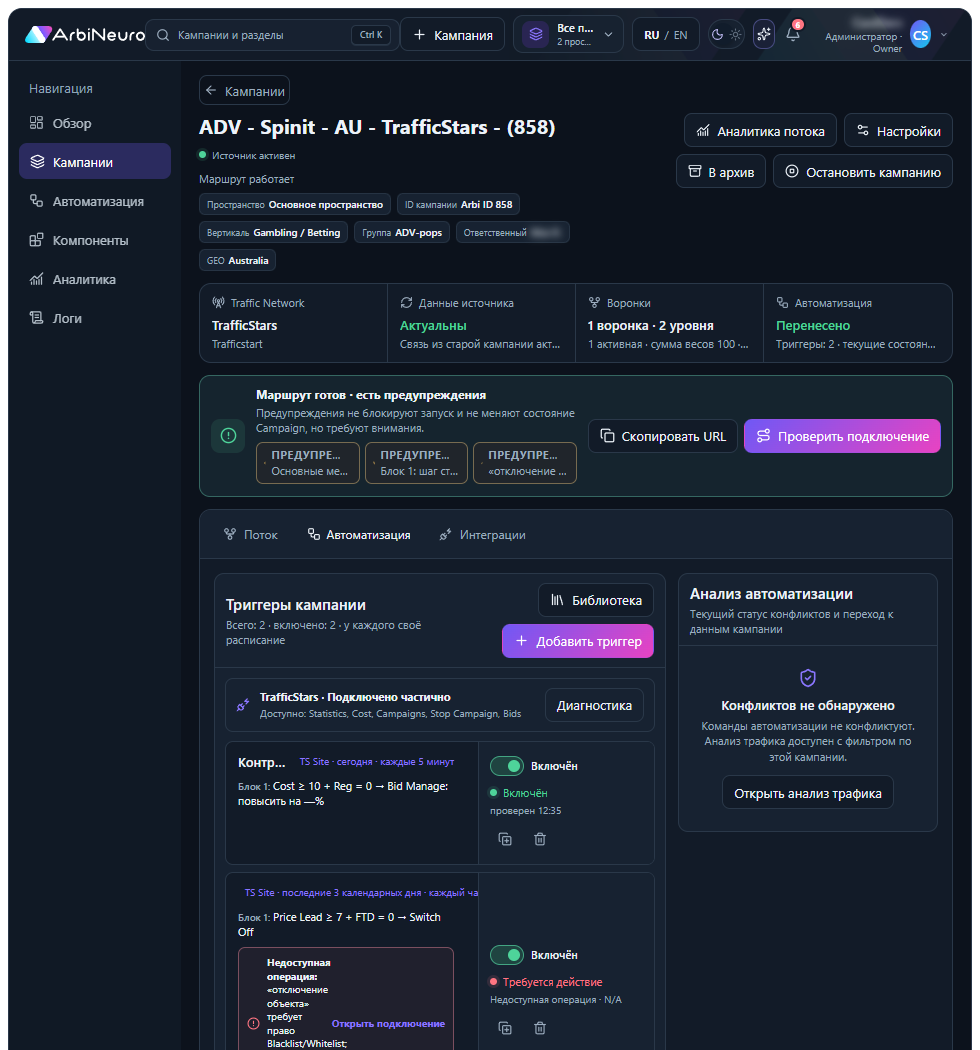Screen dimensions: 980x1050
Task: Click the ArbiNeuro logo
Action: pyautogui.click(x=84, y=35)
